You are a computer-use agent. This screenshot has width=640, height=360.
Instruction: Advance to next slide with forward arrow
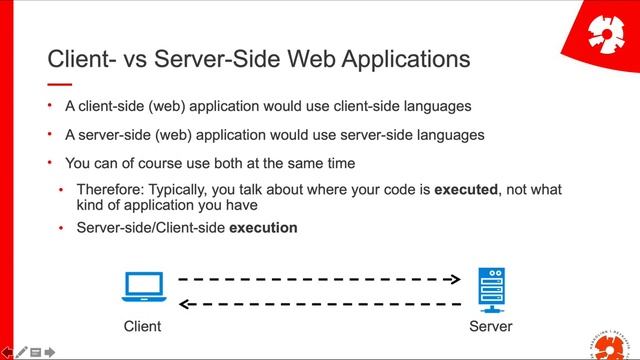point(50,352)
